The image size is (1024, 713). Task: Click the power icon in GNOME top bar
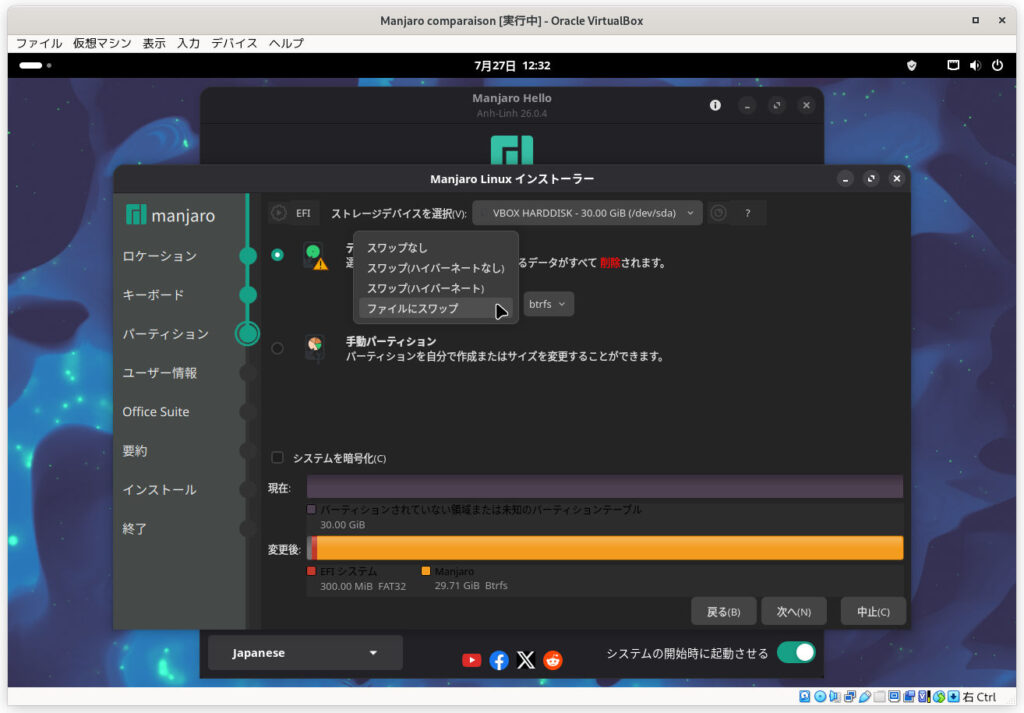click(x=997, y=65)
